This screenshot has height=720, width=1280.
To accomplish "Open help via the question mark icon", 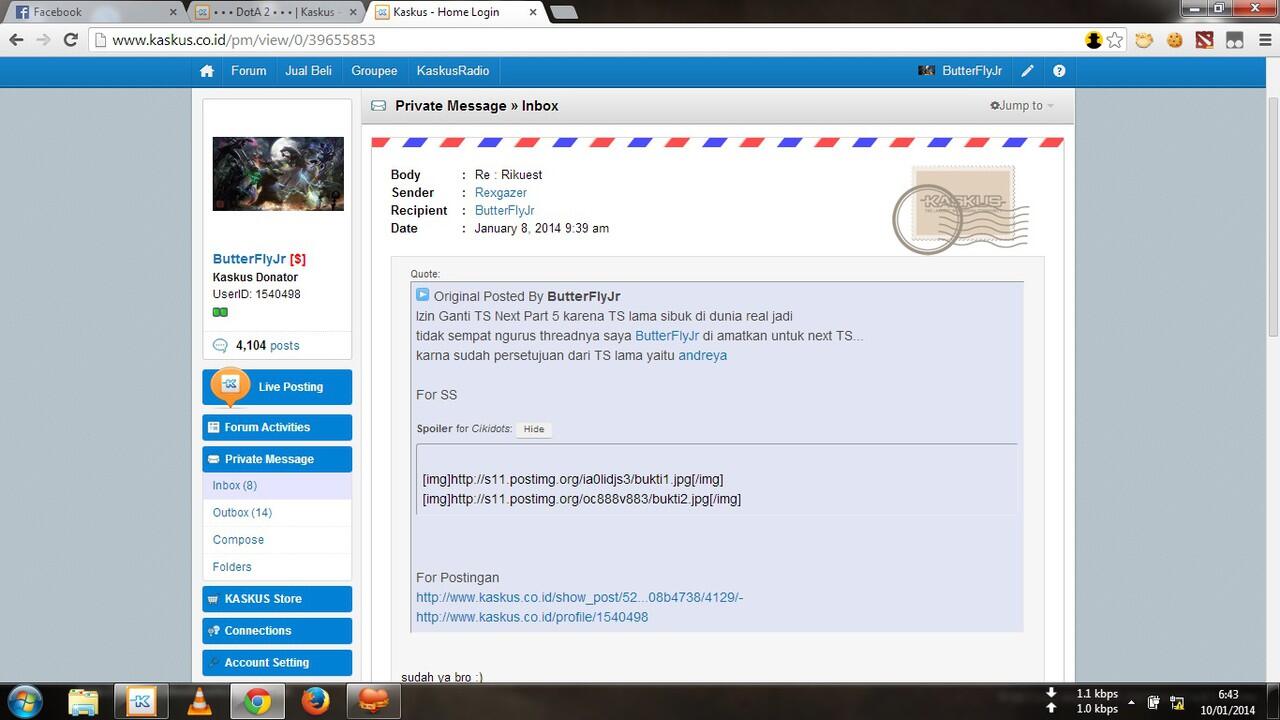I will tap(1059, 71).
